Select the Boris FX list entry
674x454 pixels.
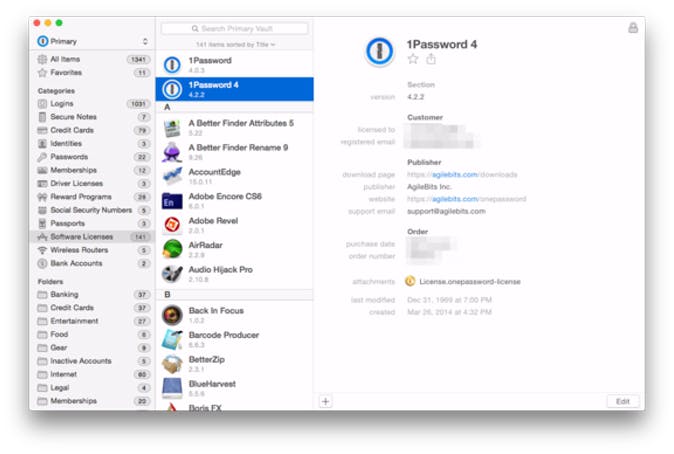click(234, 406)
